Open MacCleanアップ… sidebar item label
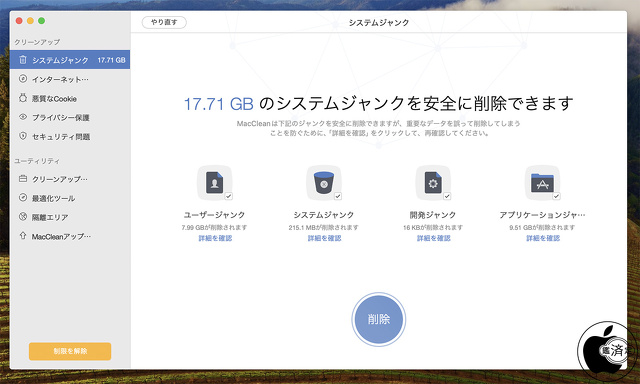This screenshot has width=640, height=384. pos(61,236)
